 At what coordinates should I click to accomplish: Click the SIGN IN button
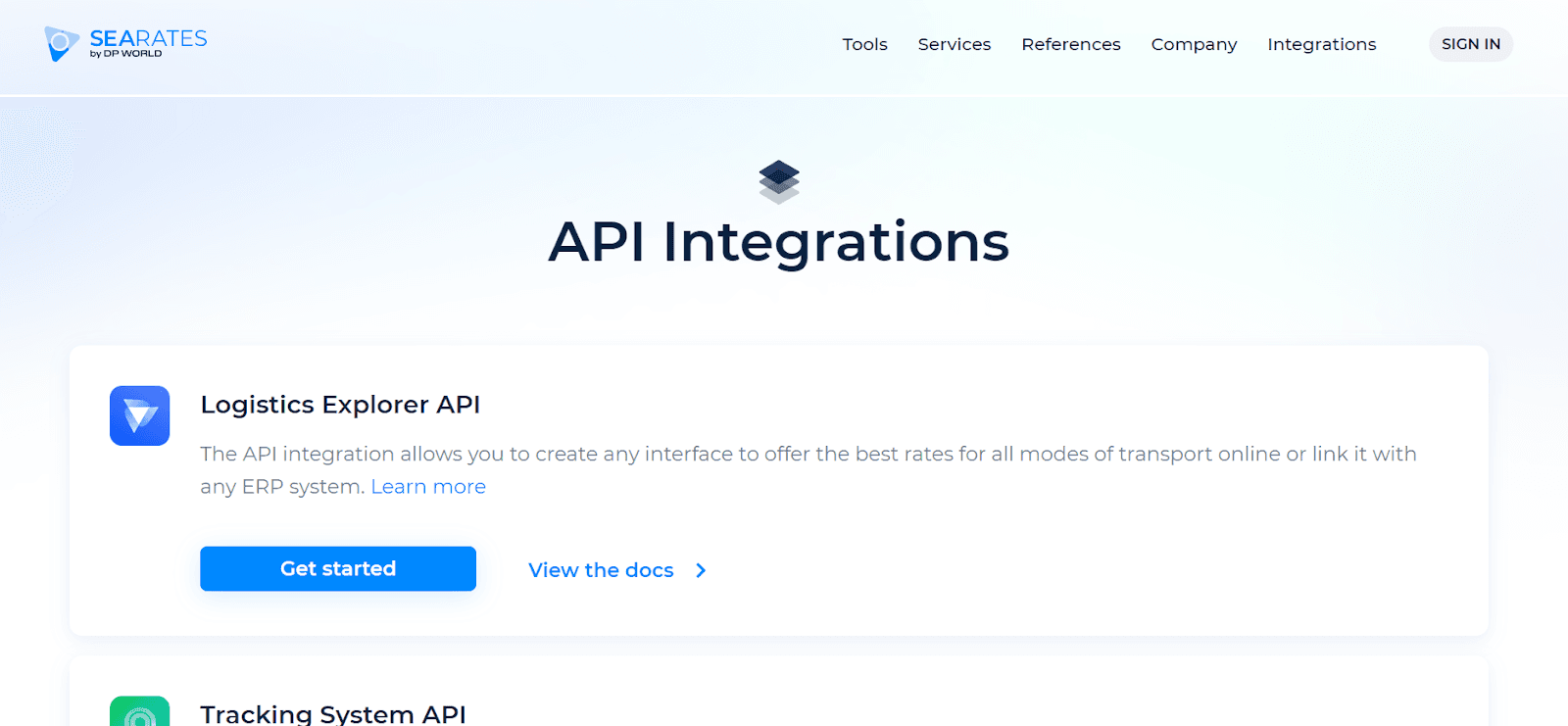click(1471, 44)
